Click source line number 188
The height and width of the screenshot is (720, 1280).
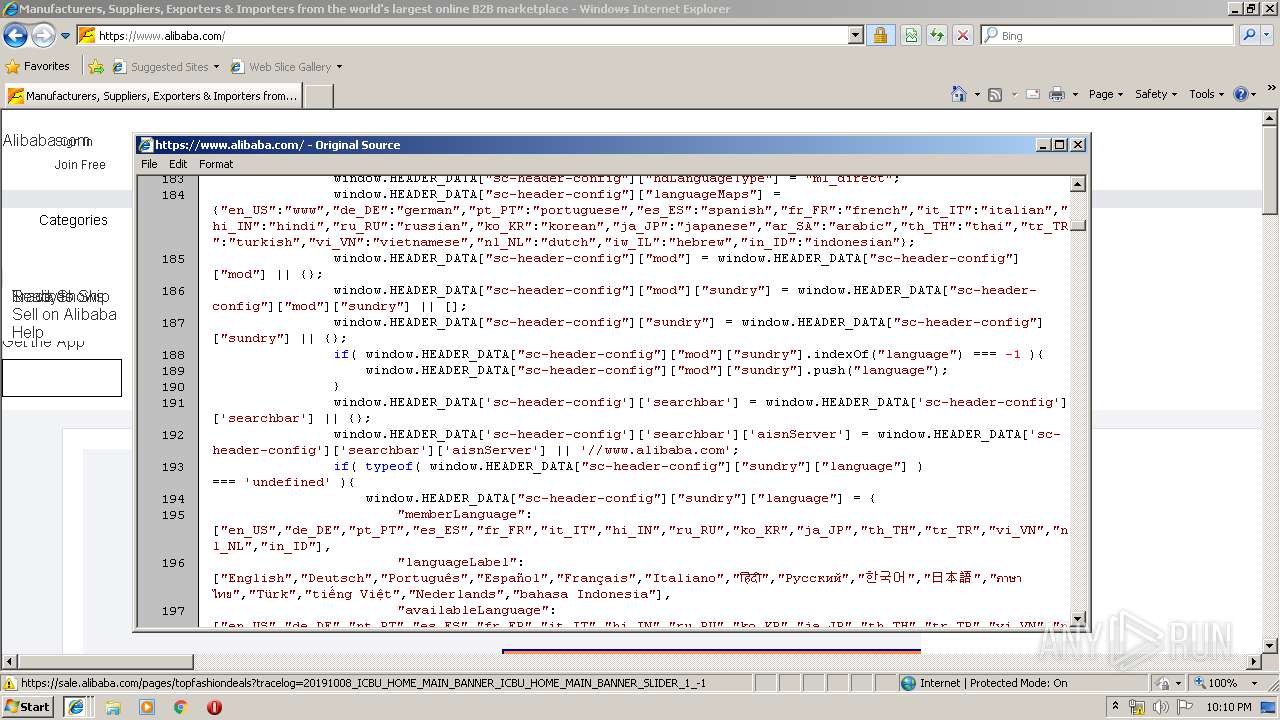(x=173, y=354)
